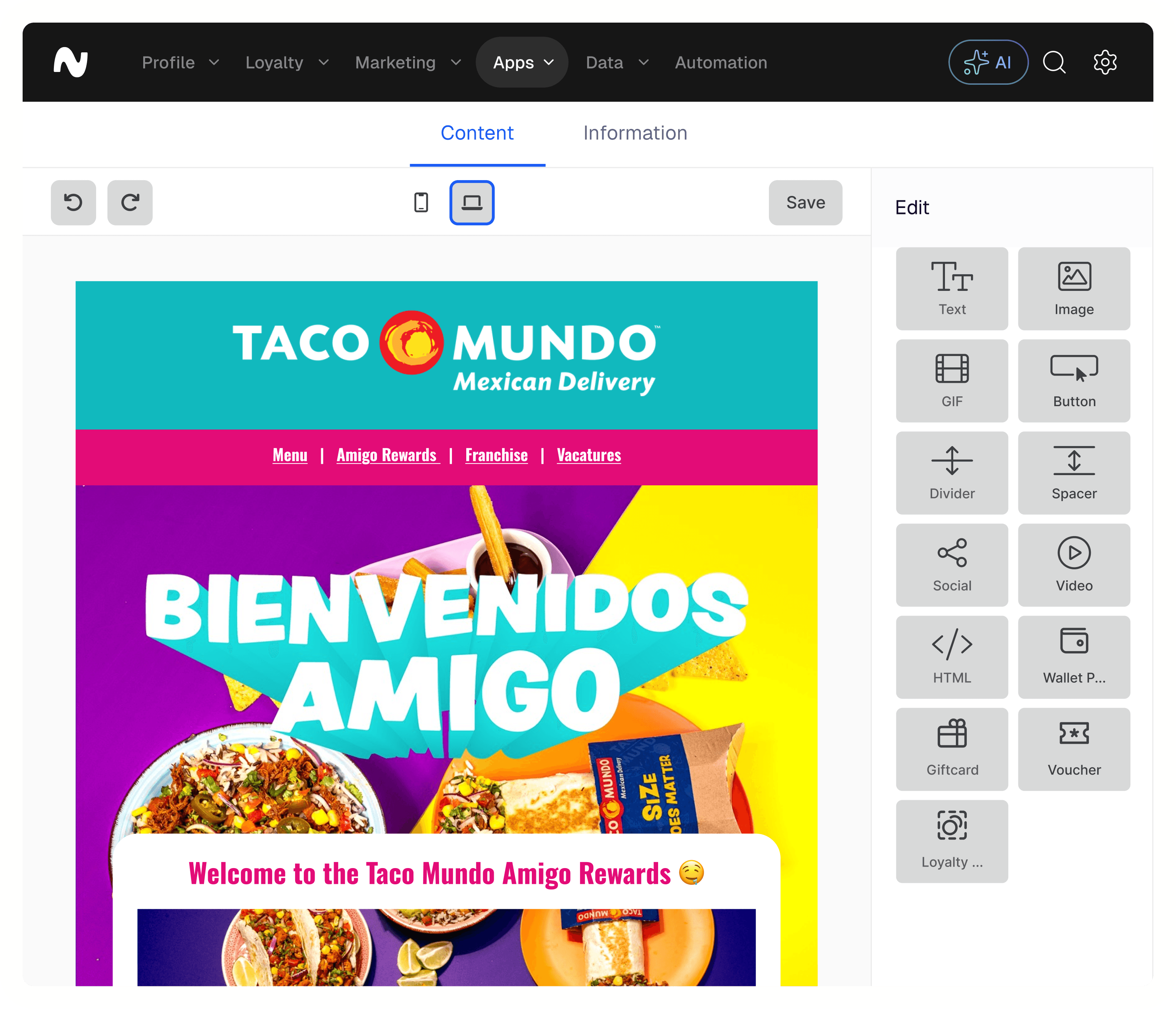Insert an Image block
This screenshot has width=1176, height=1009.
click(x=1073, y=288)
